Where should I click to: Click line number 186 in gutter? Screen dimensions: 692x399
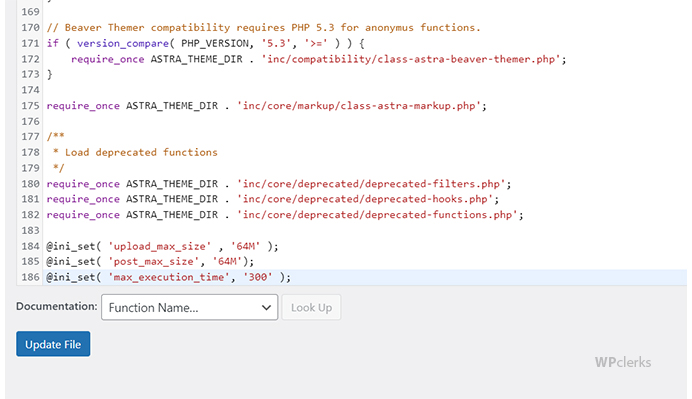[30, 277]
